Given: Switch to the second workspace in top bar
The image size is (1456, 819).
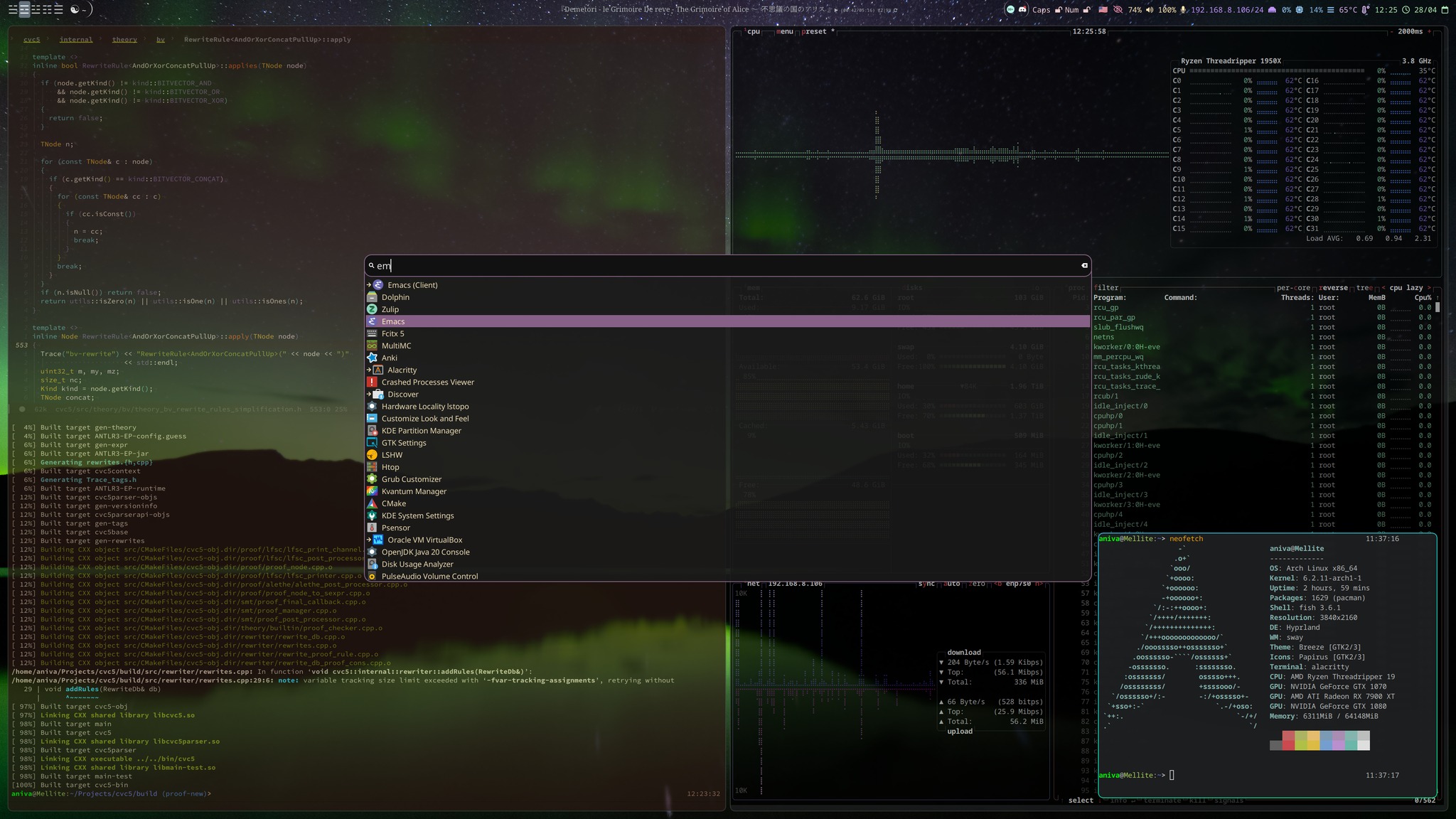Looking at the screenshot, I should click(24, 9).
